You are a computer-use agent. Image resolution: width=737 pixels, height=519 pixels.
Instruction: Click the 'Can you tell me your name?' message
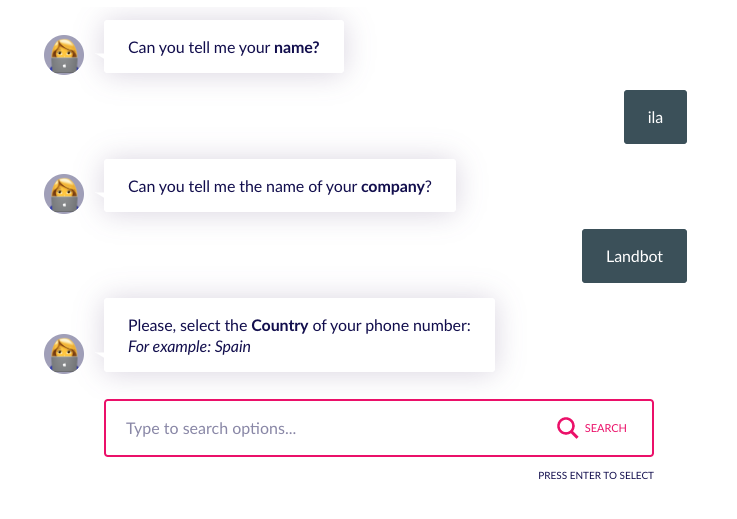[224, 47]
